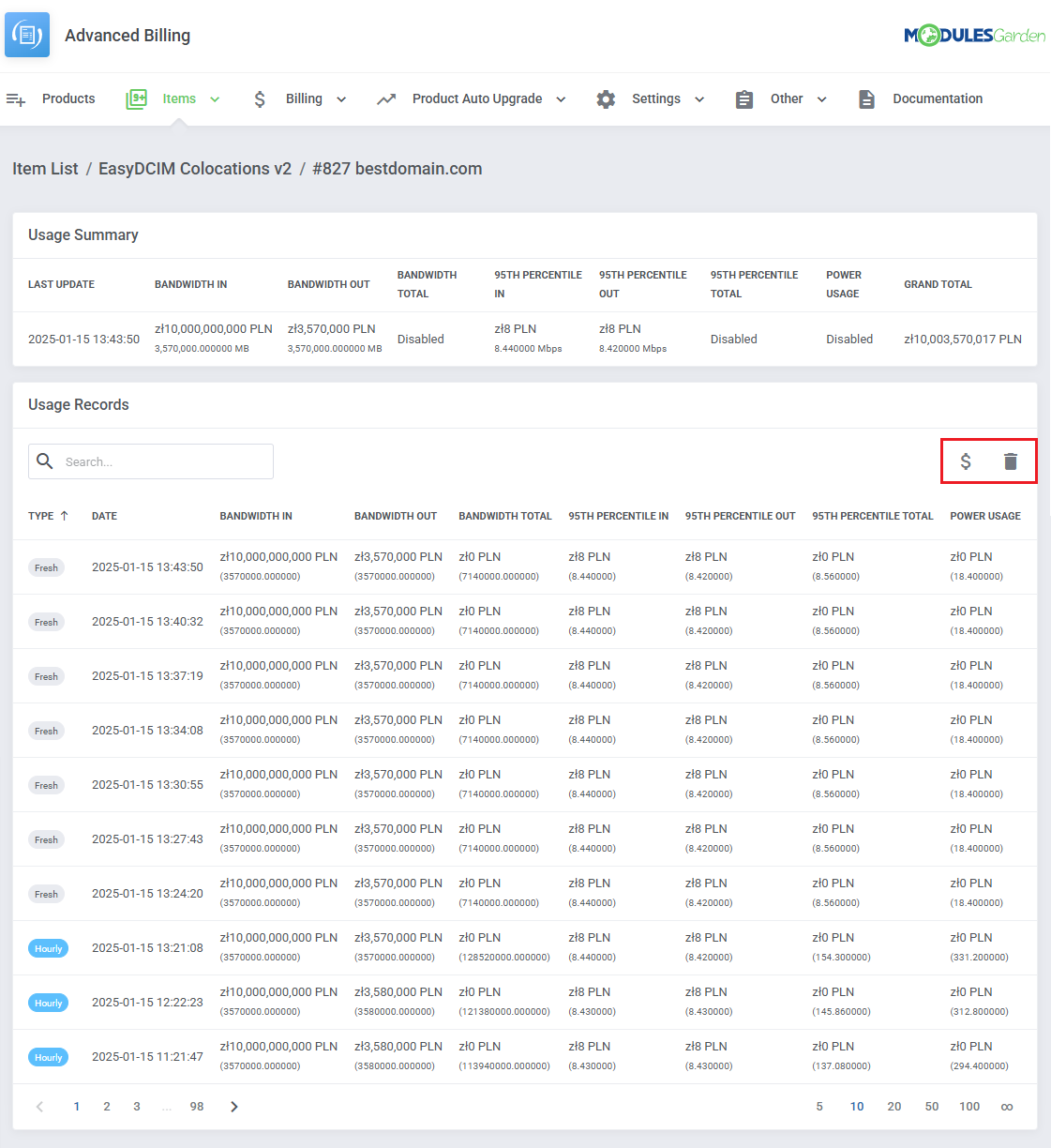Sort by 95TH PERCENTILE OUT records column

pos(741,516)
